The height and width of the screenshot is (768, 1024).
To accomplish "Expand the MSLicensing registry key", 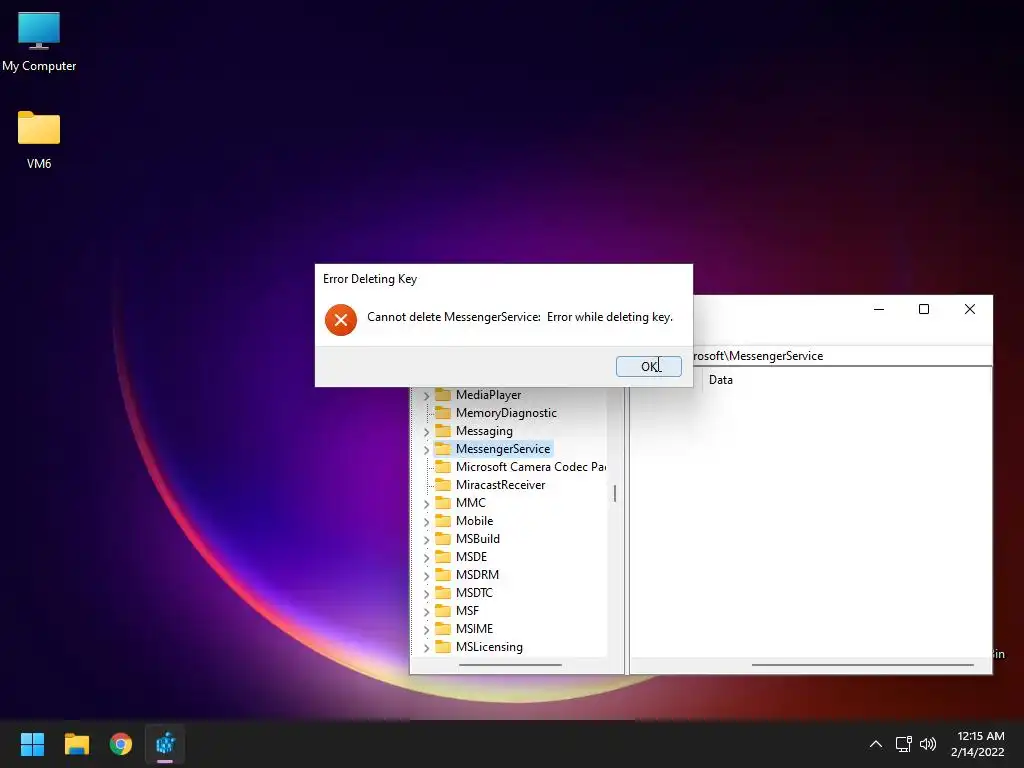I will (x=426, y=648).
